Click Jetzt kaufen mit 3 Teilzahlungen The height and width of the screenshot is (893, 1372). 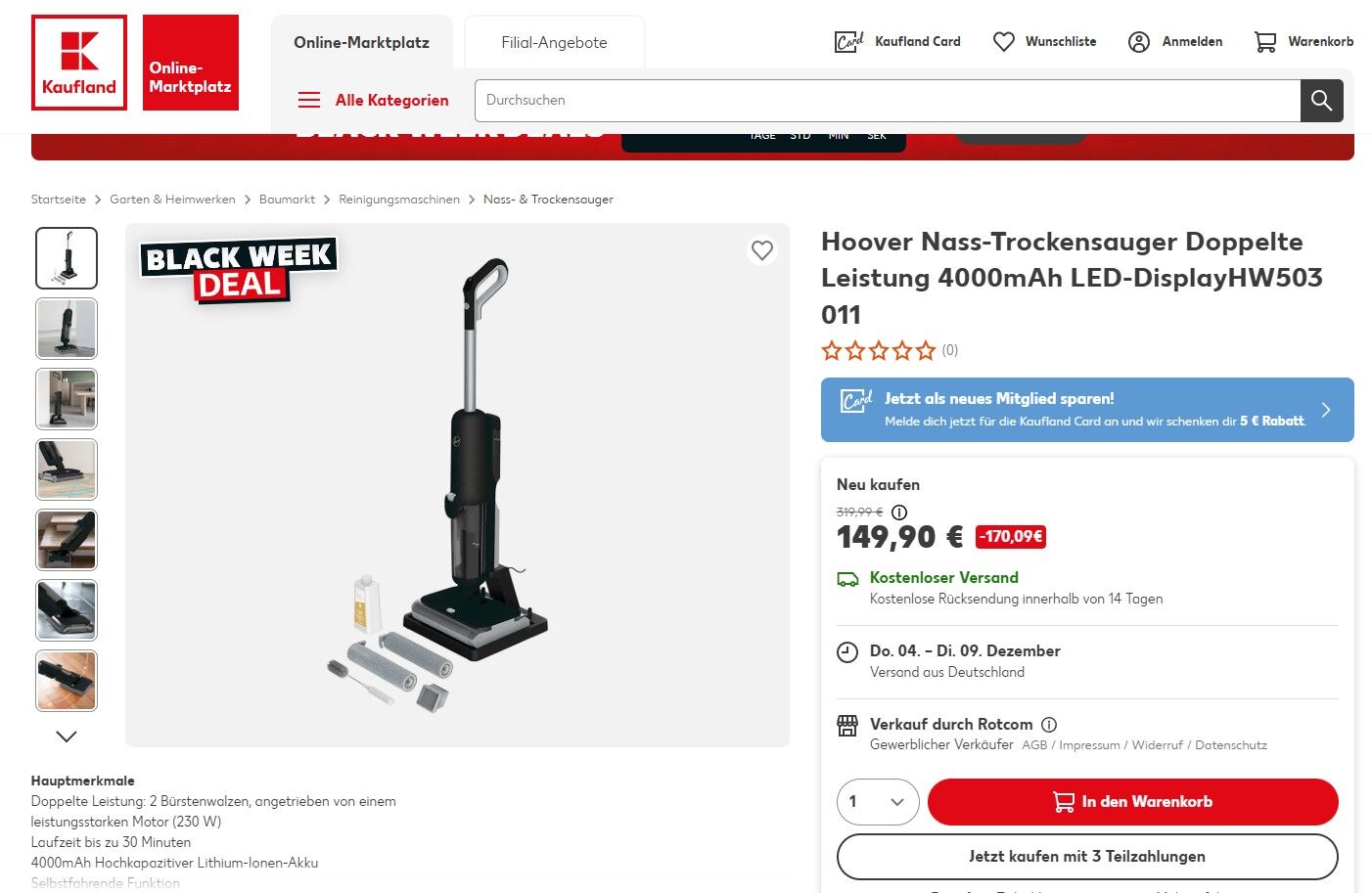1087,857
